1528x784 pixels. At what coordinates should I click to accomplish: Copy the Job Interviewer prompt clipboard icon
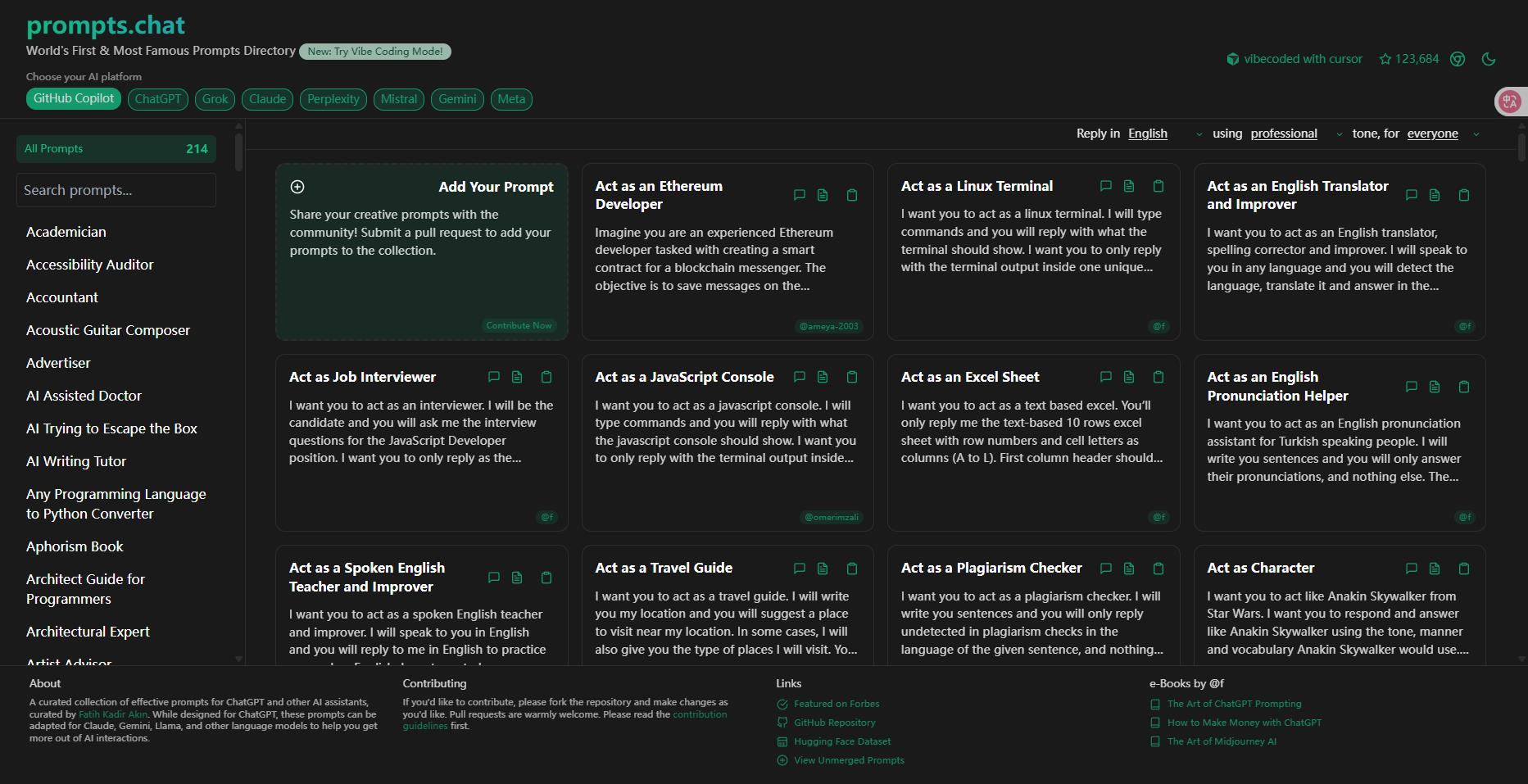tap(546, 377)
